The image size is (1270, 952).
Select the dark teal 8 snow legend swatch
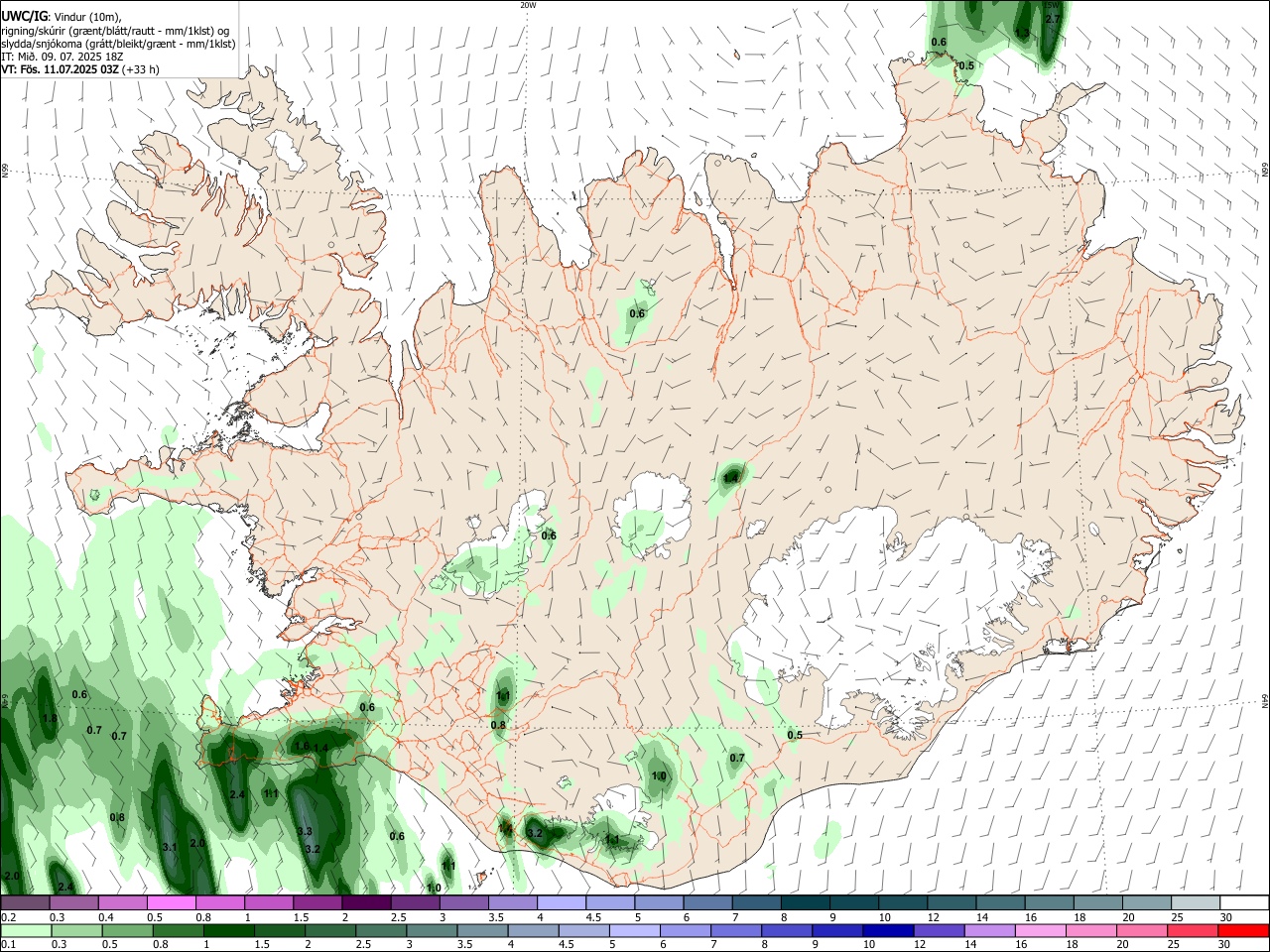coord(806,902)
